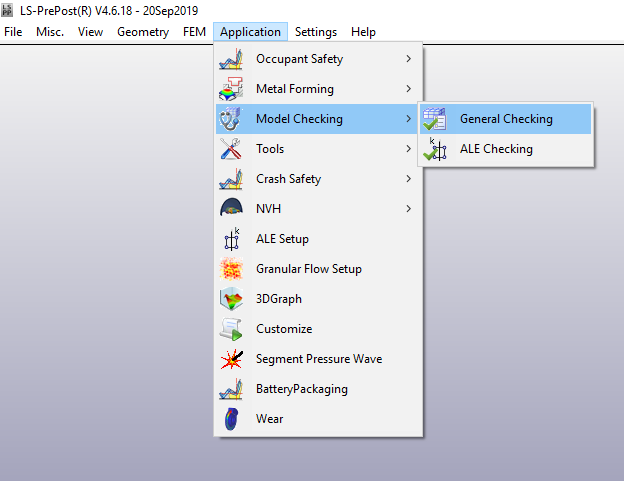This screenshot has width=624, height=481.
Task: Click the Segment Pressure Wave icon
Action: (x=231, y=359)
